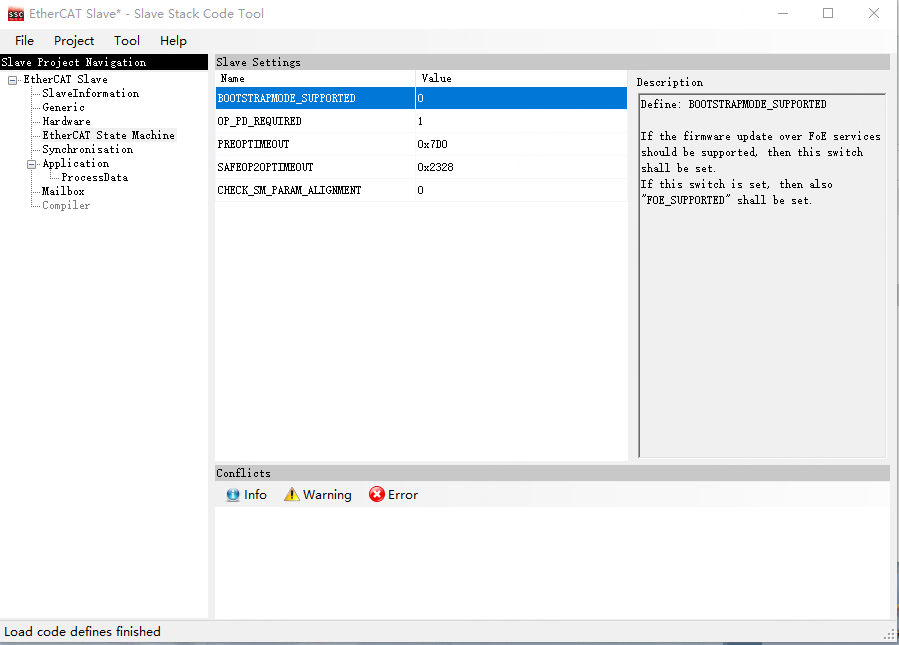Select Hardware in navigation tree
Image resolution: width=899 pixels, height=645 pixels.
pyautogui.click(x=67, y=122)
